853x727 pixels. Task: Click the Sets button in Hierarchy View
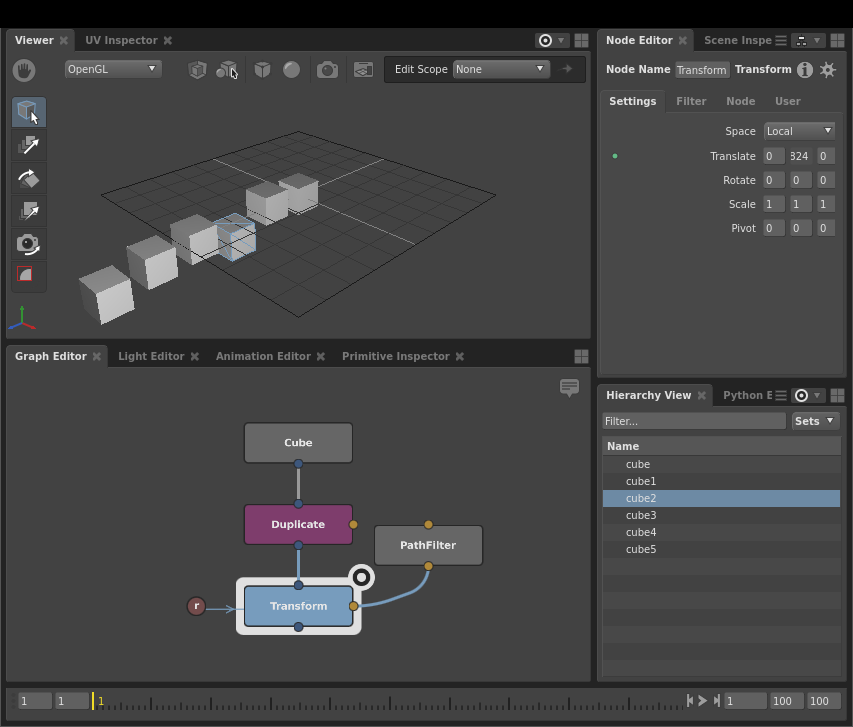814,421
